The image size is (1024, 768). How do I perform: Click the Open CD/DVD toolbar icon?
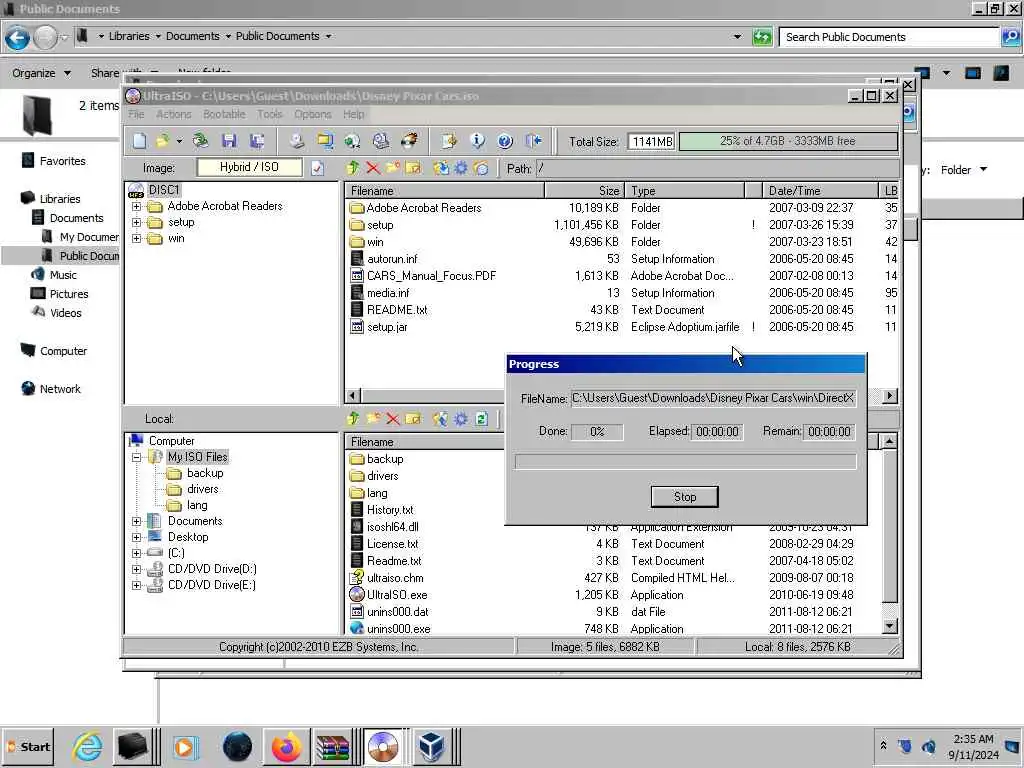(x=200, y=141)
